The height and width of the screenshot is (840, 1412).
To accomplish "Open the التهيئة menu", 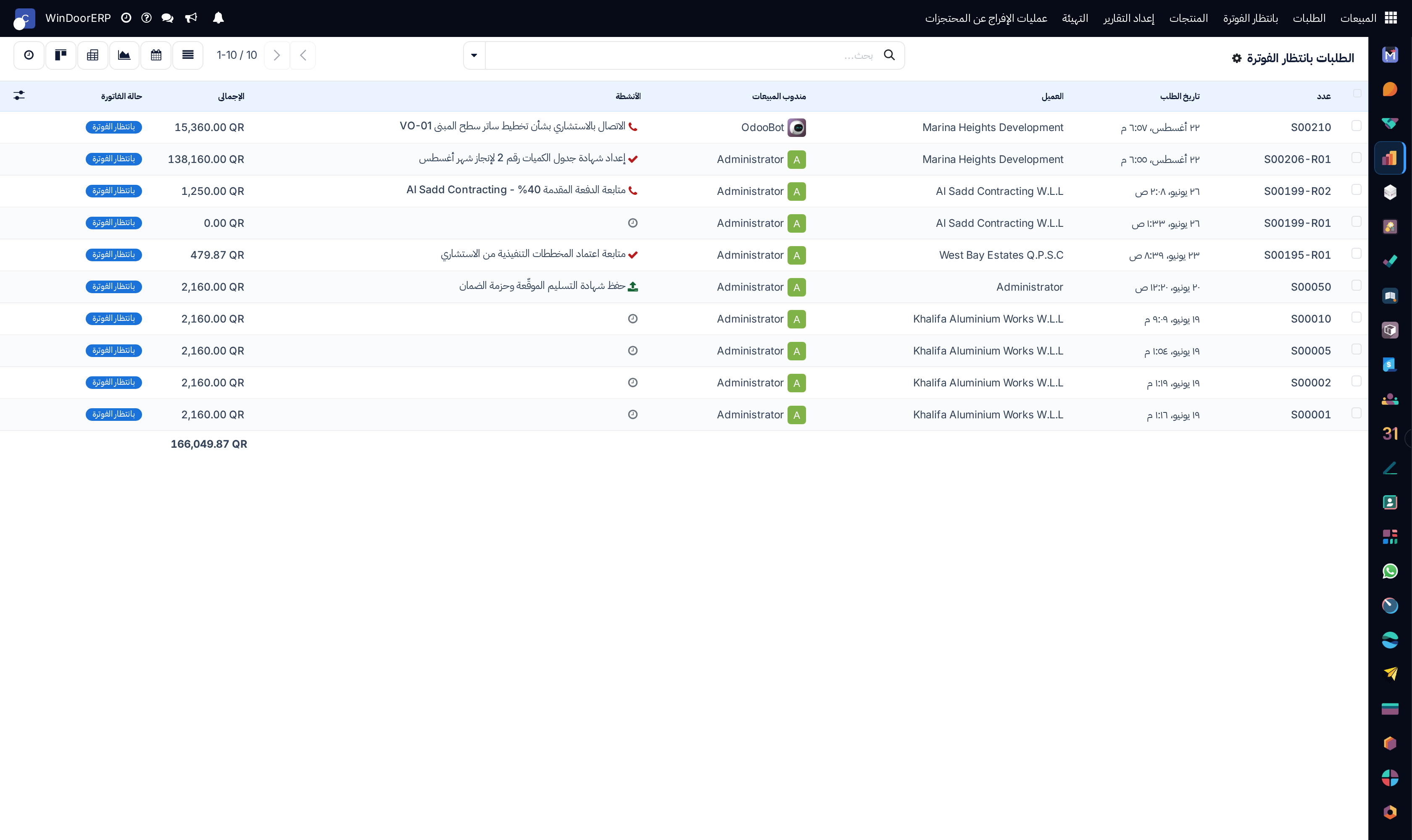I will pyautogui.click(x=1075, y=18).
